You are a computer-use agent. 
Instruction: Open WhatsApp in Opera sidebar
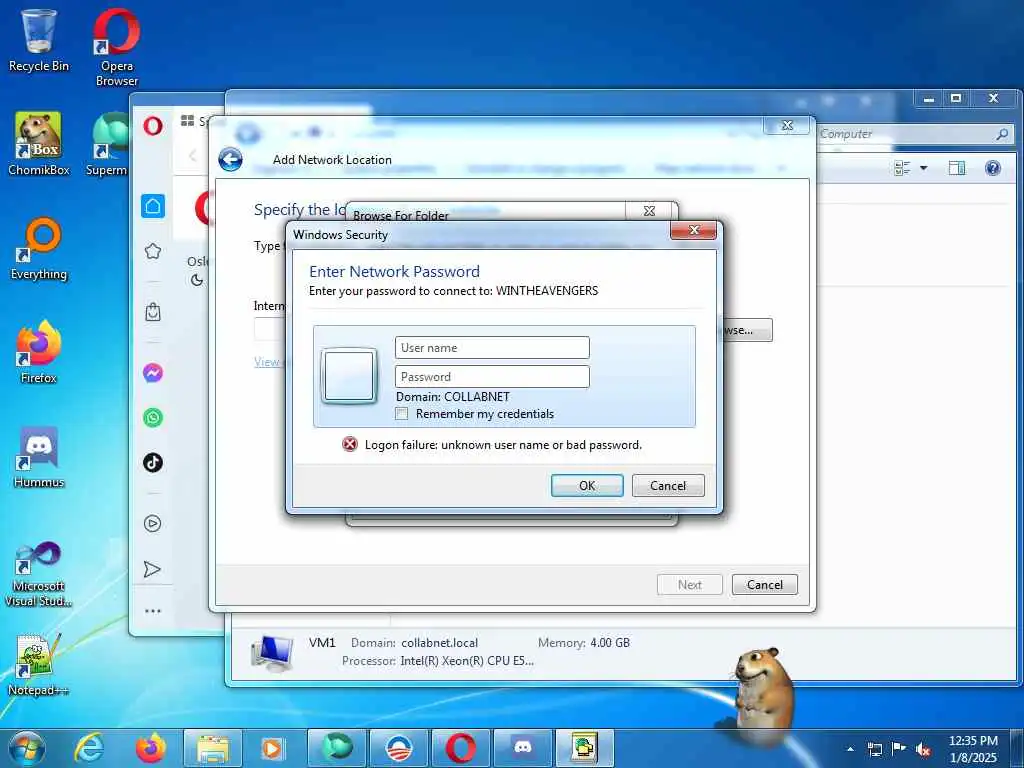[153, 417]
